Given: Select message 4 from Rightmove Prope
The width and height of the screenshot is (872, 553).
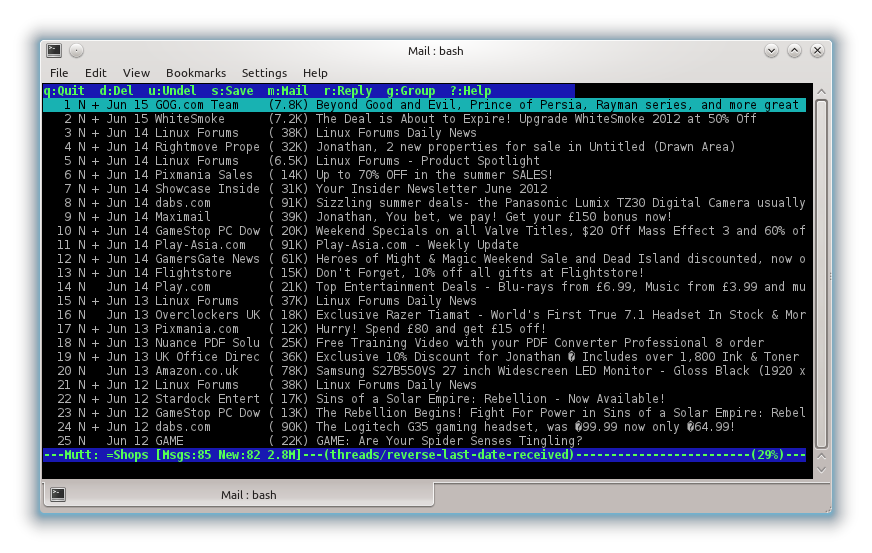Looking at the screenshot, I should 424,147.
